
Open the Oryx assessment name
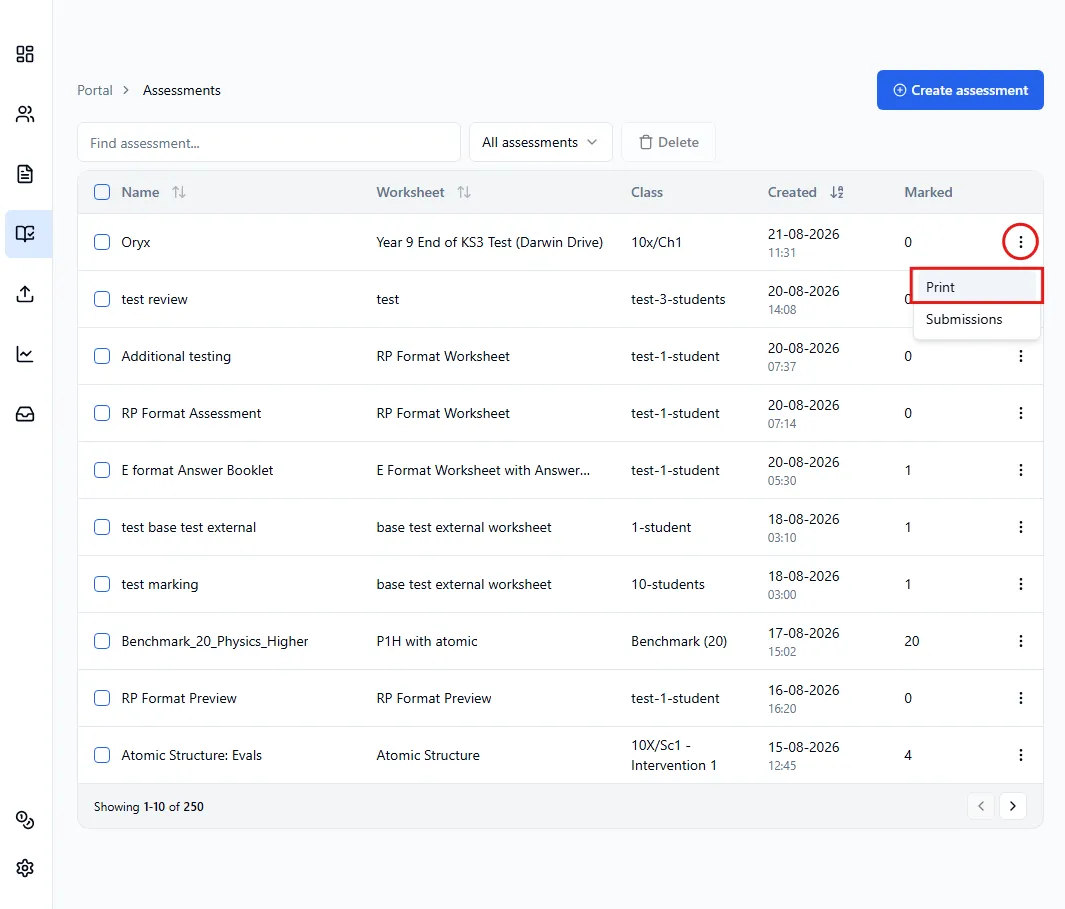pyautogui.click(x=136, y=243)
